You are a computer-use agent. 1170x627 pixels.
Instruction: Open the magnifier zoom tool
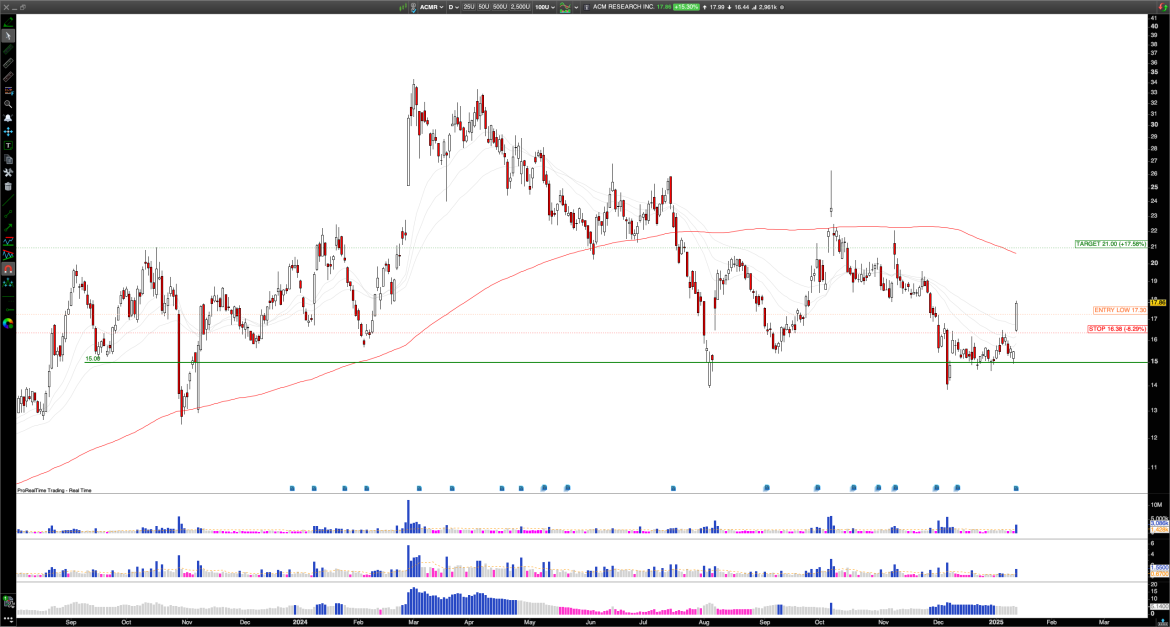click(8, 104)
